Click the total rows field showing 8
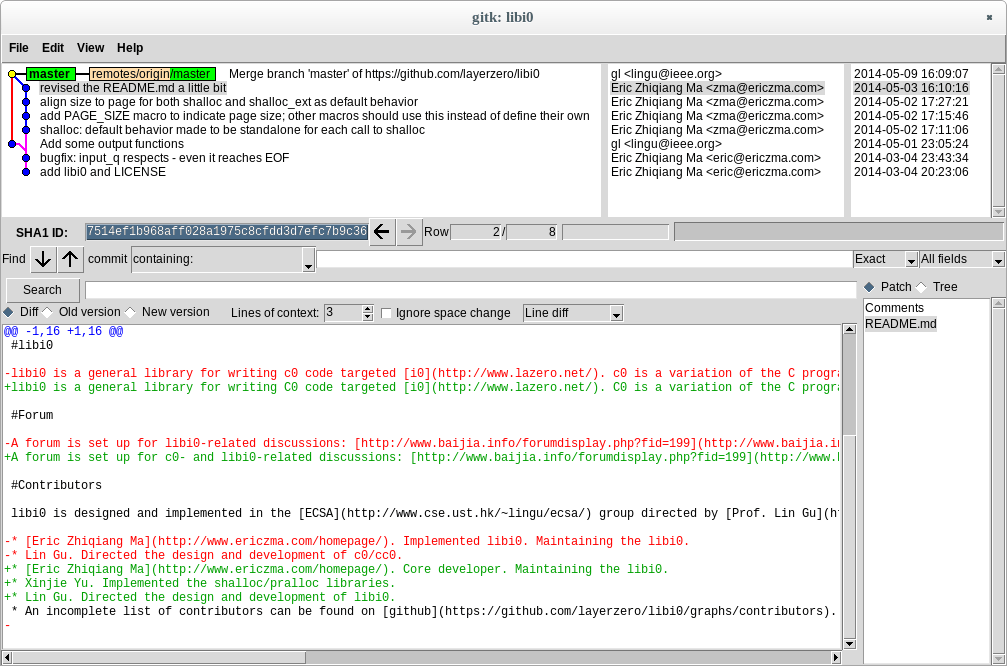 pos(532,232)
